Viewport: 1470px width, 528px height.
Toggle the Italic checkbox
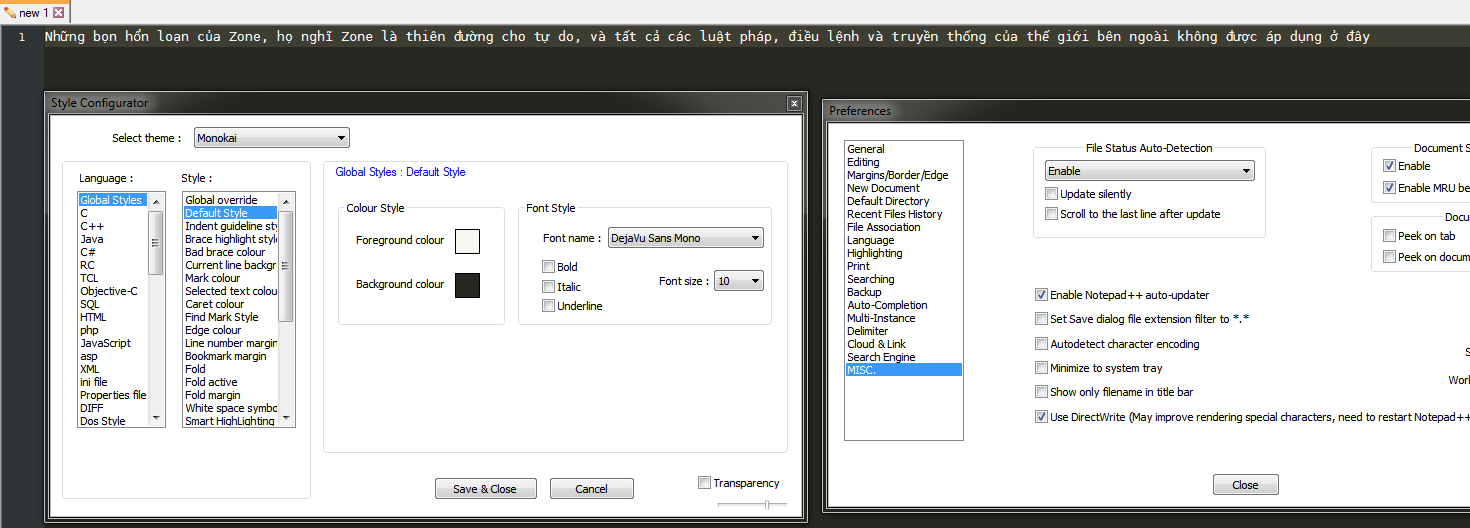[x=548, y=287]
